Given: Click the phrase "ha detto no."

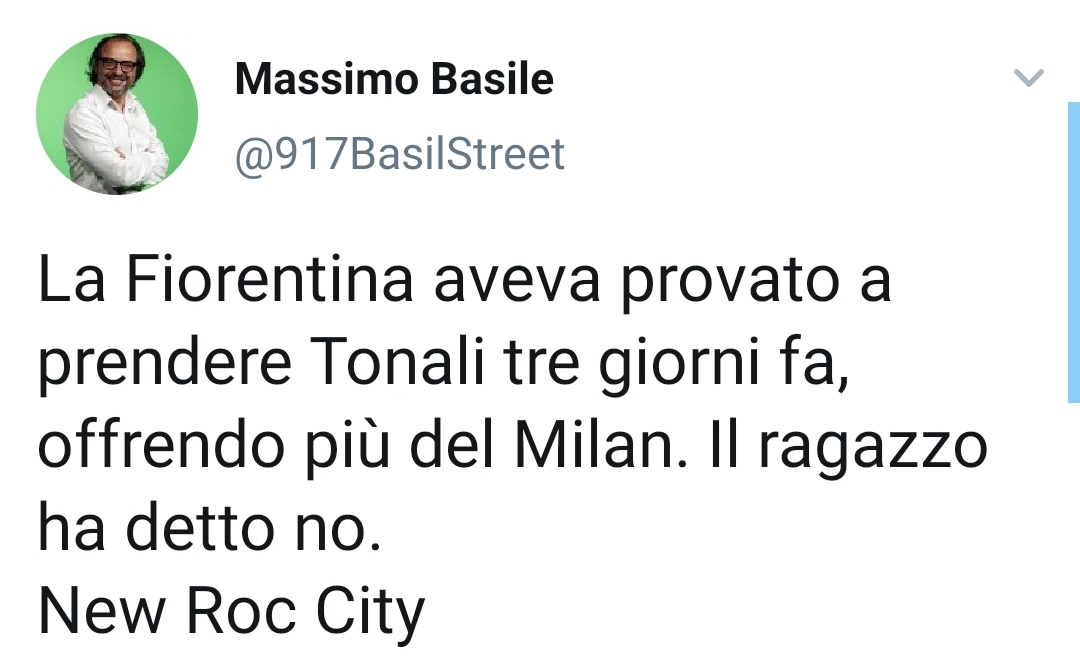Looking at the screenshot, I should click(210, 530).
